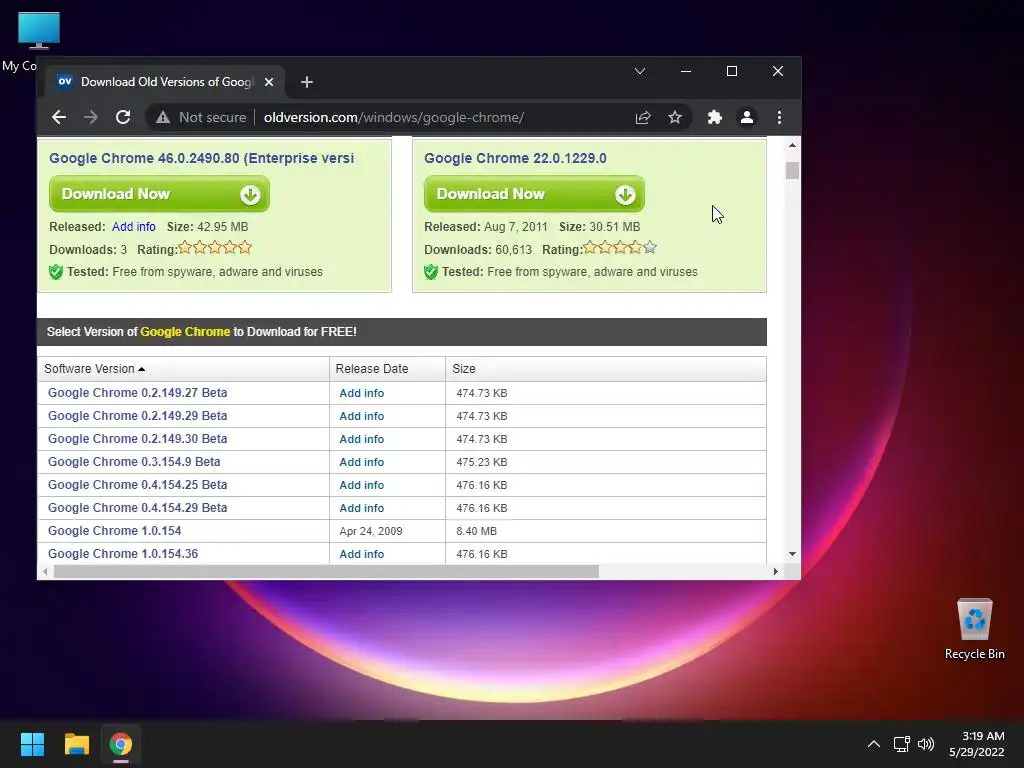
Task: Click the vertical scrollbar up arrow
Action: (792, 146)
